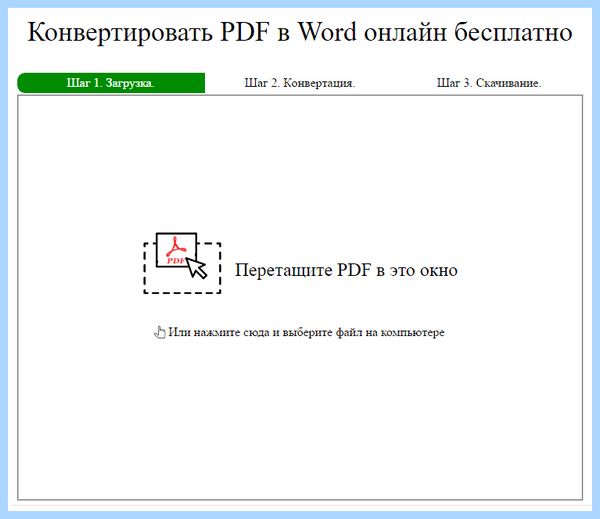Click 'Перетащите PDF в это окно' text
The width and height of the screenshot is (600, 519).
346,270
